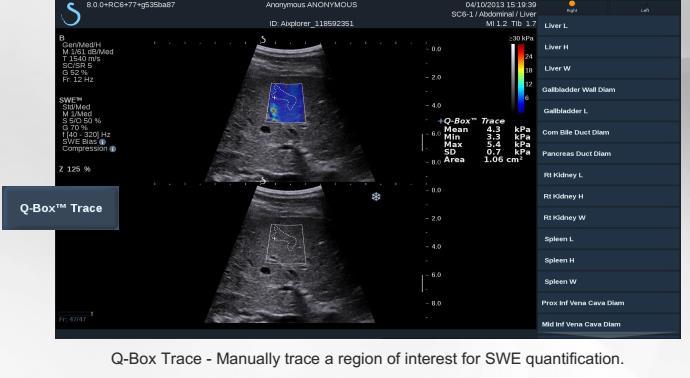Pick the Rt Kidney L measurement
Viewport: 690px width, 378px height.
coord(609,175)
